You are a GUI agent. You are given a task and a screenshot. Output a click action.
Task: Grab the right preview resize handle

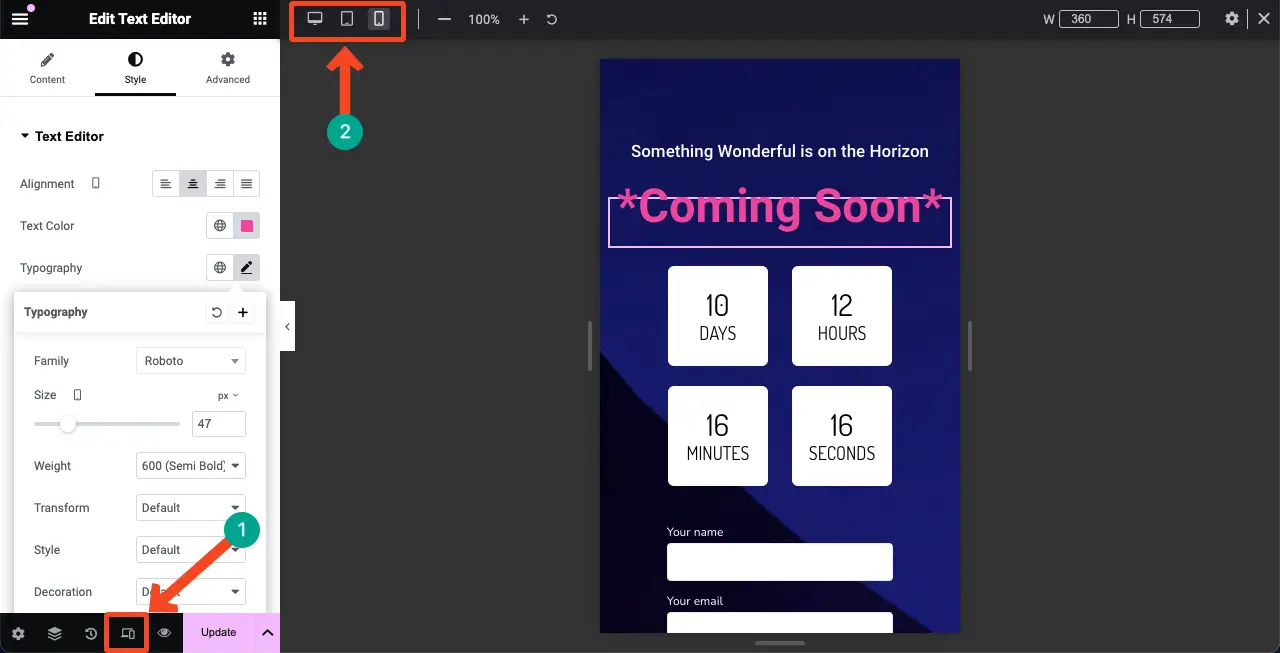[970, 346]
